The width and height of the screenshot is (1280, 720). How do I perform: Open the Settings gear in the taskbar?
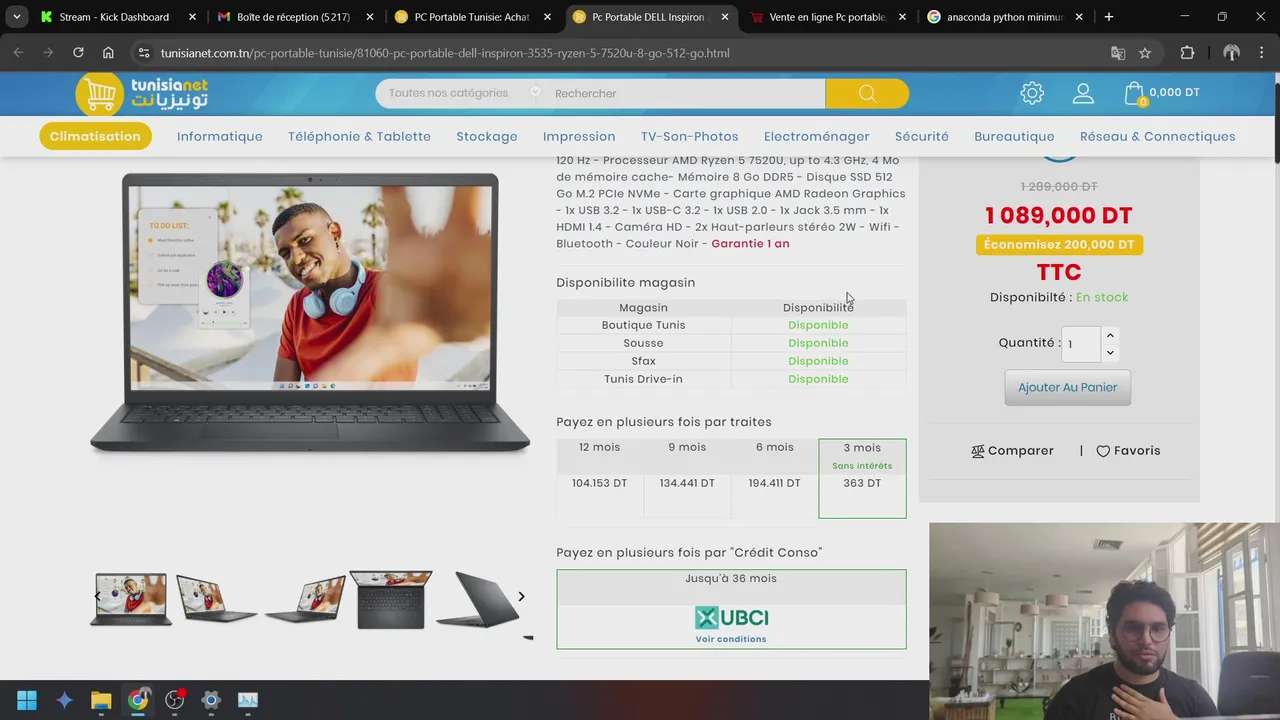(211, 700)
